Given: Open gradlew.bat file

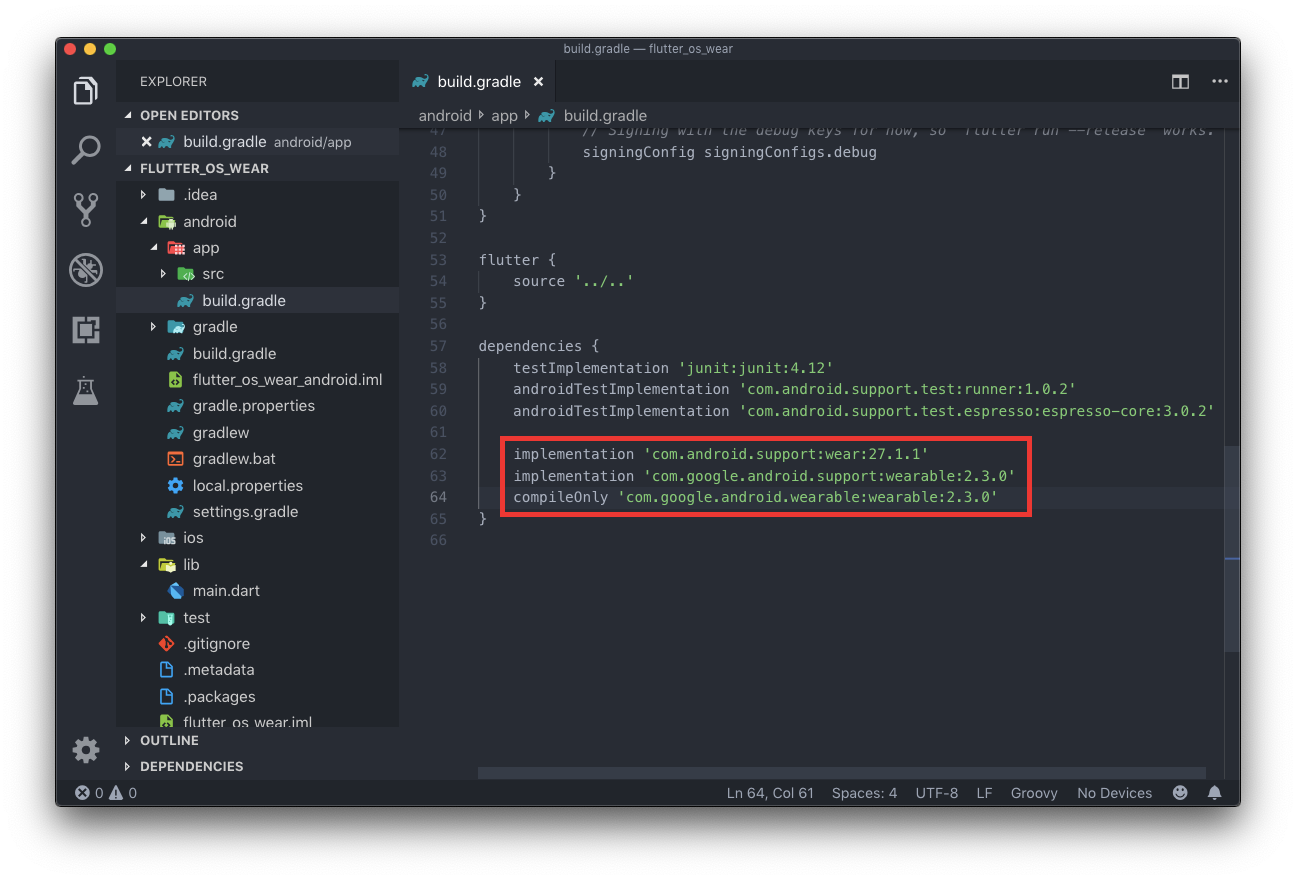Looking at the screenshot, I should [257, 459].
